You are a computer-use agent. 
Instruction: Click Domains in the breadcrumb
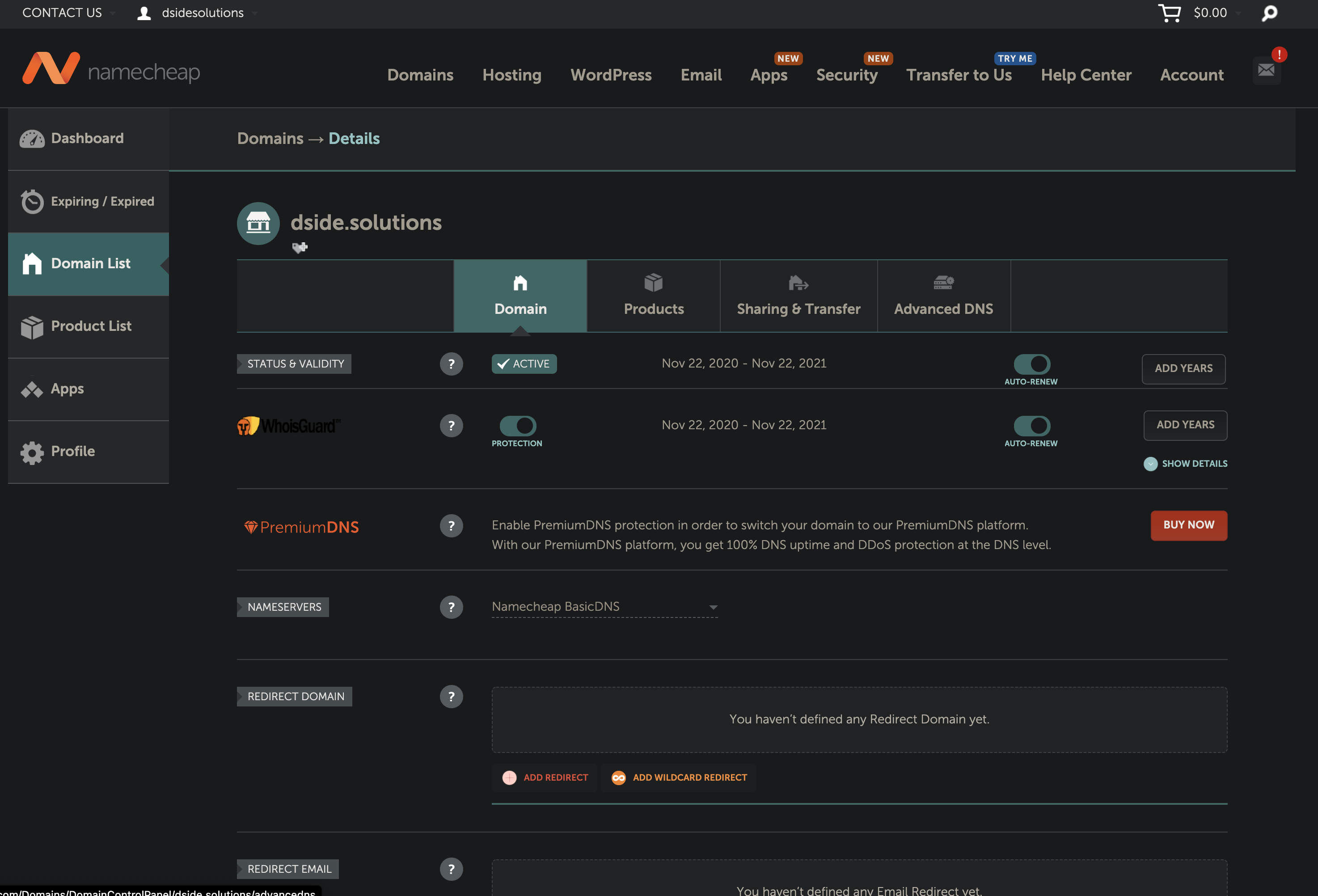270,138
